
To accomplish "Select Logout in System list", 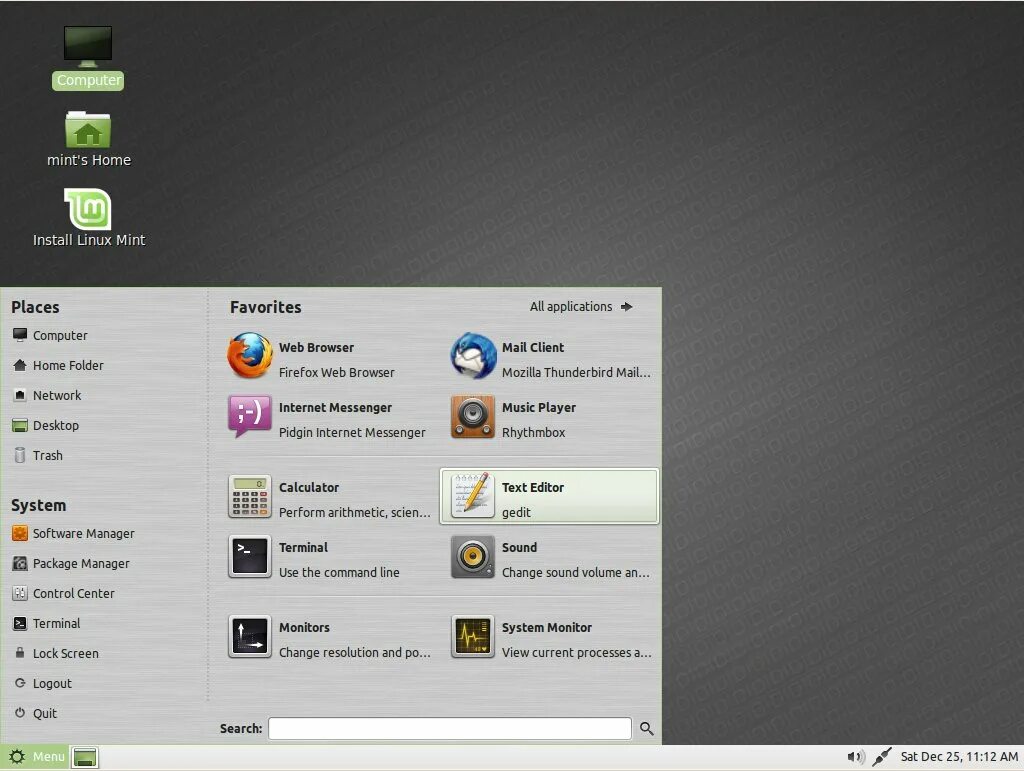I will point(42,684).
